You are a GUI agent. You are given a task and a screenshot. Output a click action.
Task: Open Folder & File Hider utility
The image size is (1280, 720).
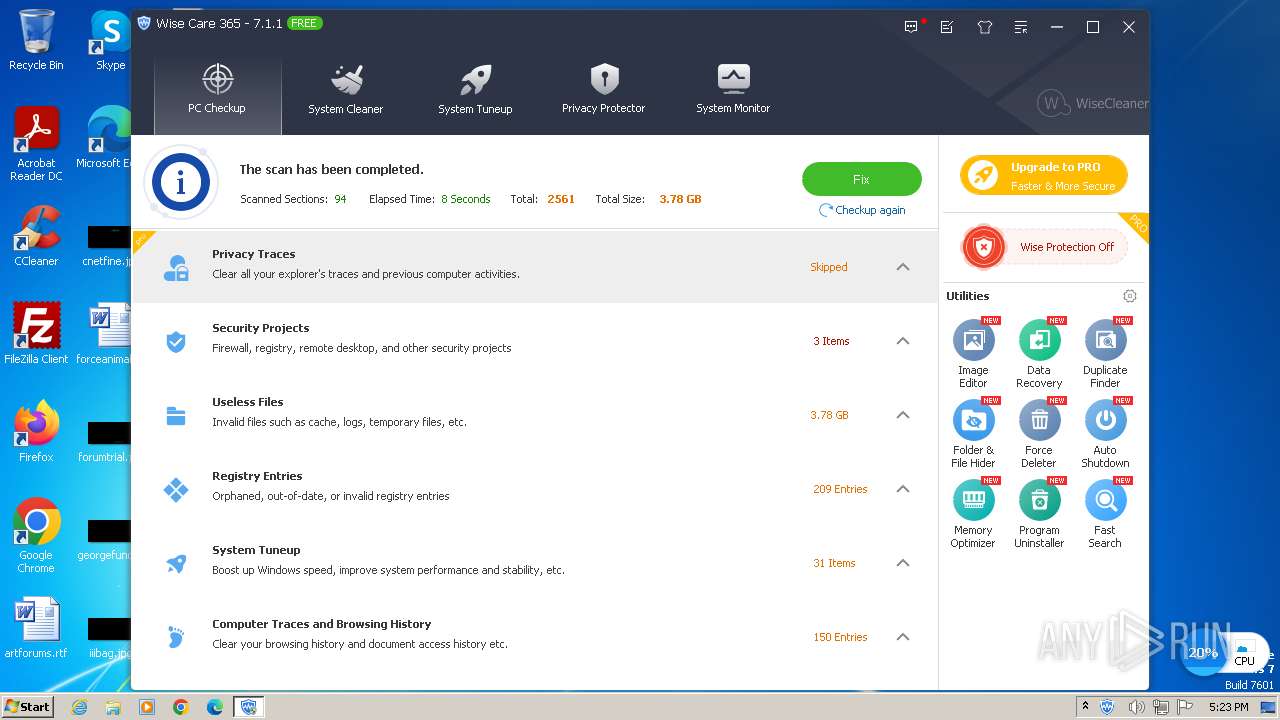tap(973, 434)
